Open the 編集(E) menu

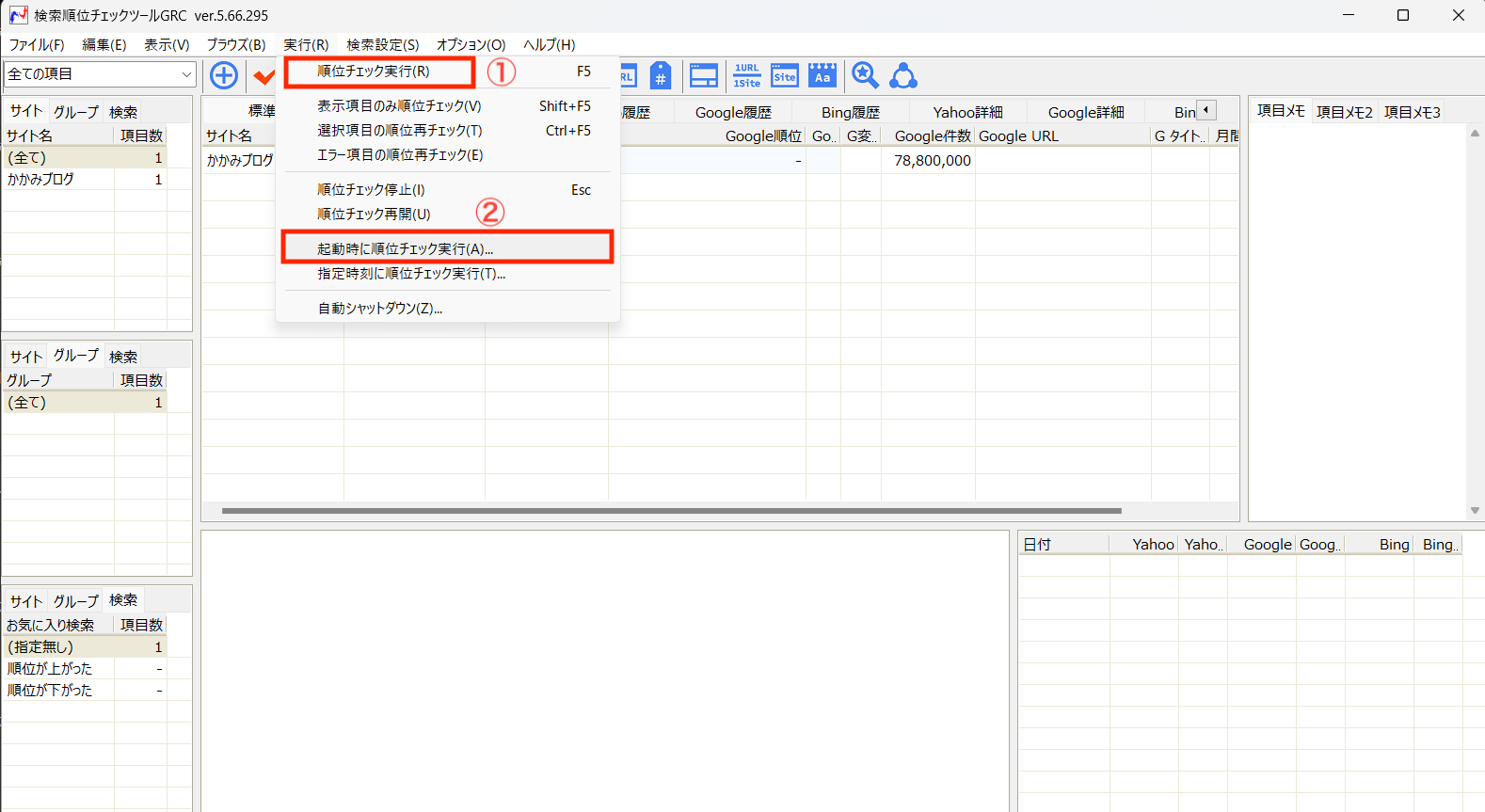pyautogui.click(x=104, y=44)
